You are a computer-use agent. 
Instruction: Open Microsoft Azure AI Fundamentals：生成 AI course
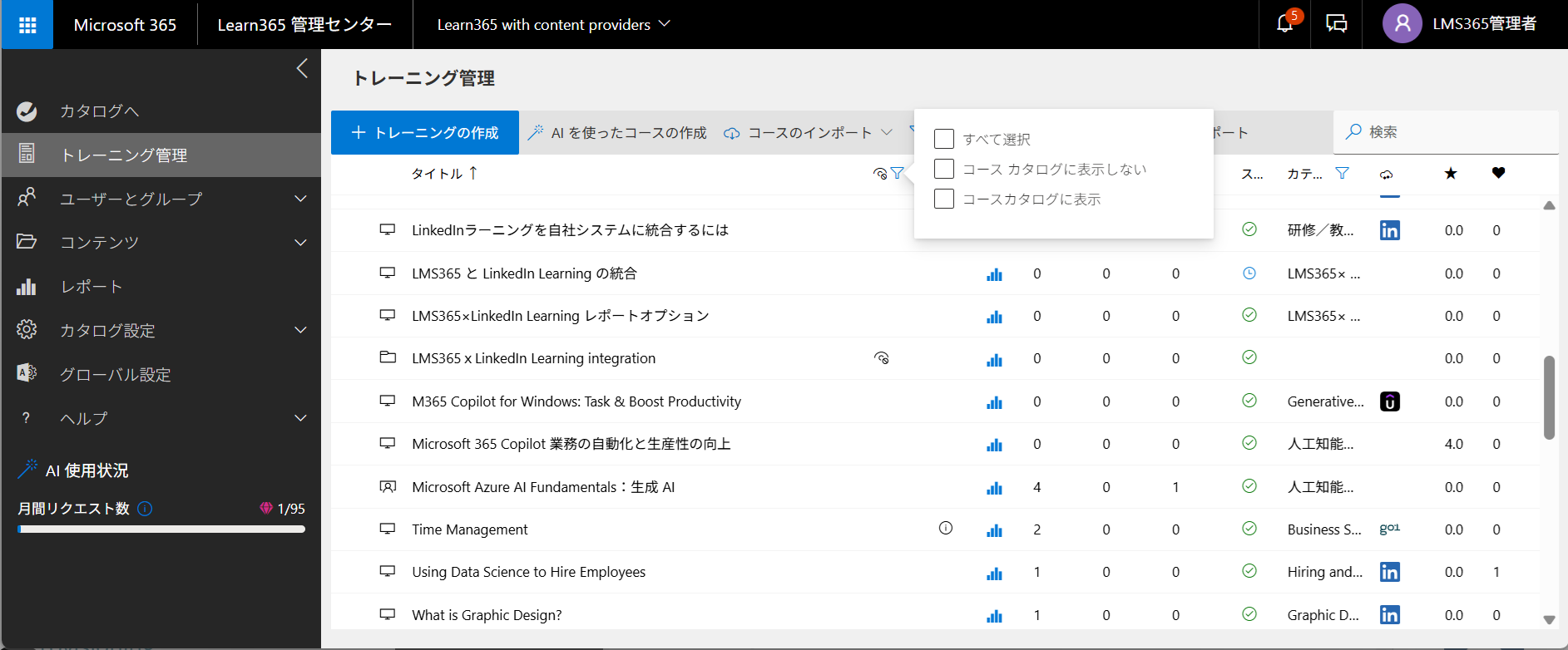[543, 487]
